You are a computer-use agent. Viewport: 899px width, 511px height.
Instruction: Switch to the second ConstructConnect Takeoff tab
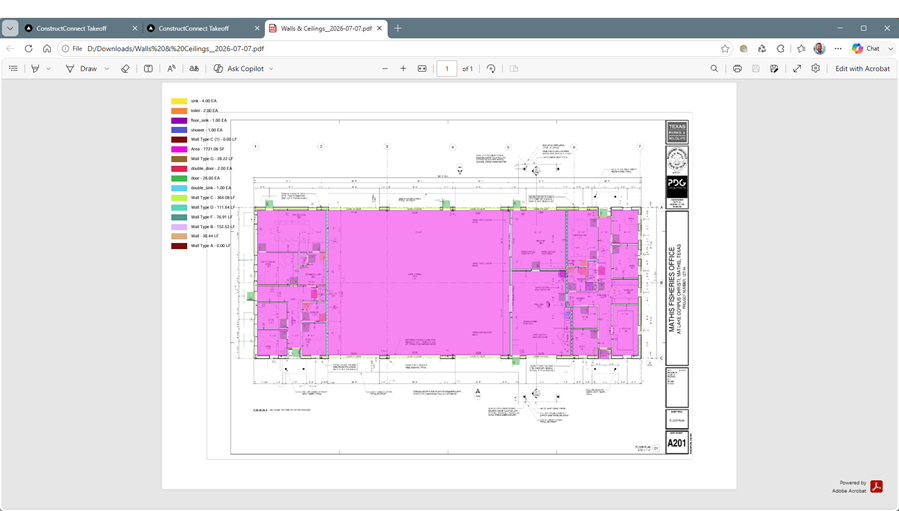pos(203,28)
